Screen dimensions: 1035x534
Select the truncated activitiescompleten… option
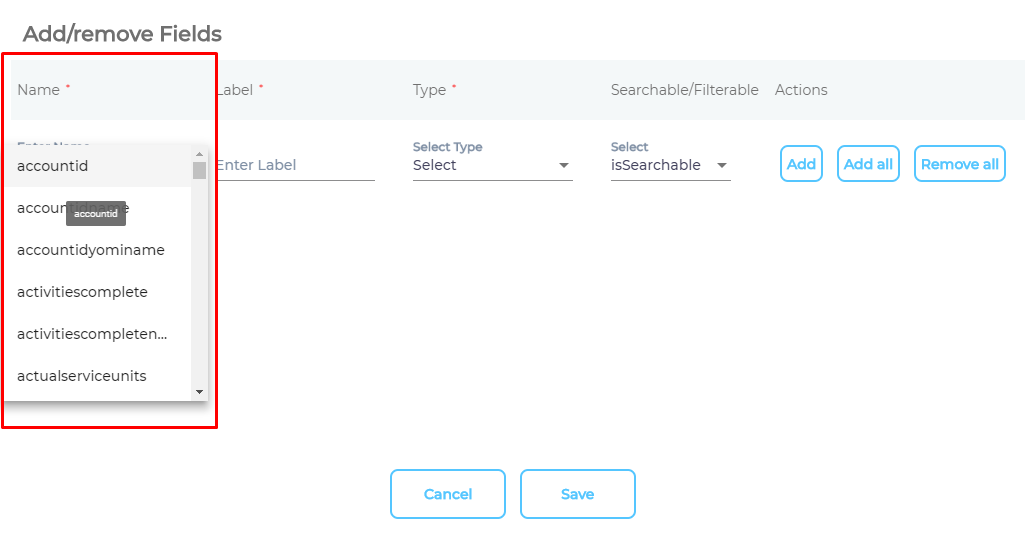pyautogui.click(x=92, y=334)
